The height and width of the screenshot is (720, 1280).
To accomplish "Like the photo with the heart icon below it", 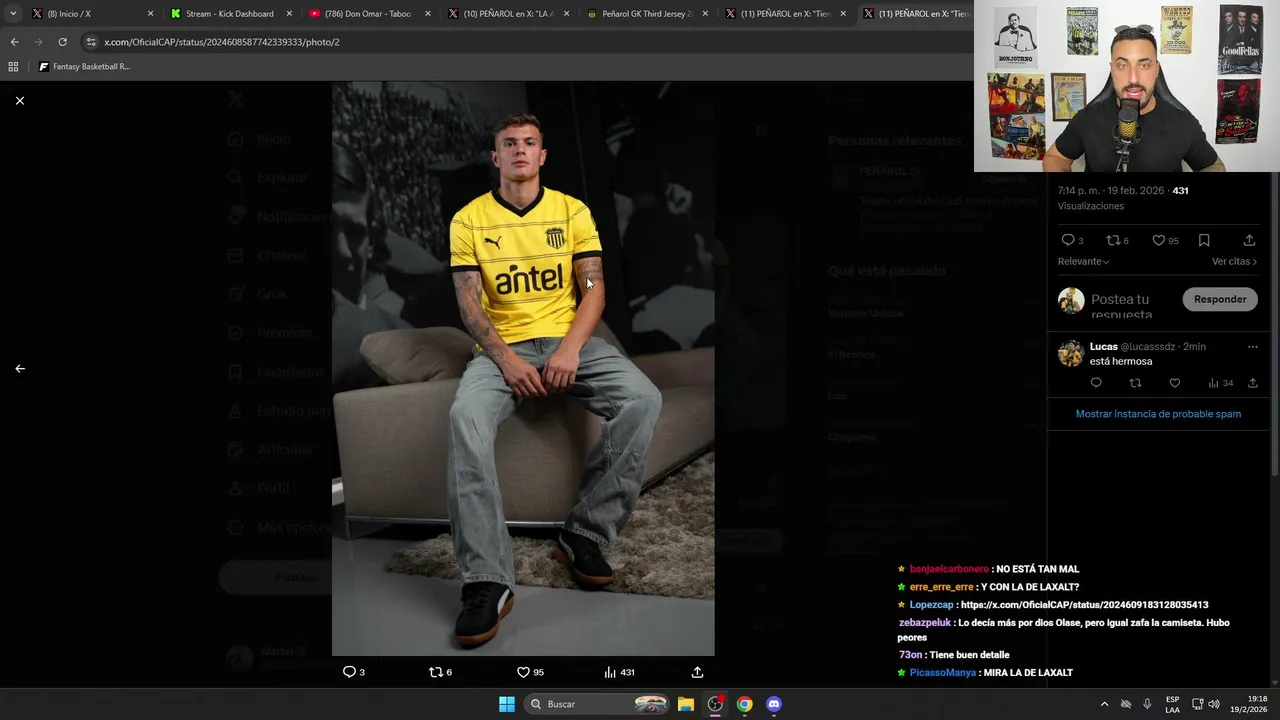I will click(x=523, y=672).
